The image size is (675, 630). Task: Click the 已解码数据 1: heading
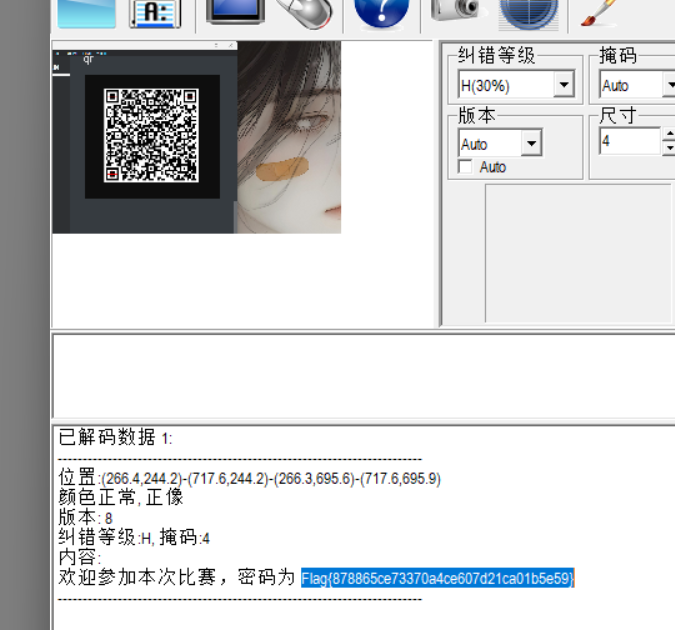115,438
